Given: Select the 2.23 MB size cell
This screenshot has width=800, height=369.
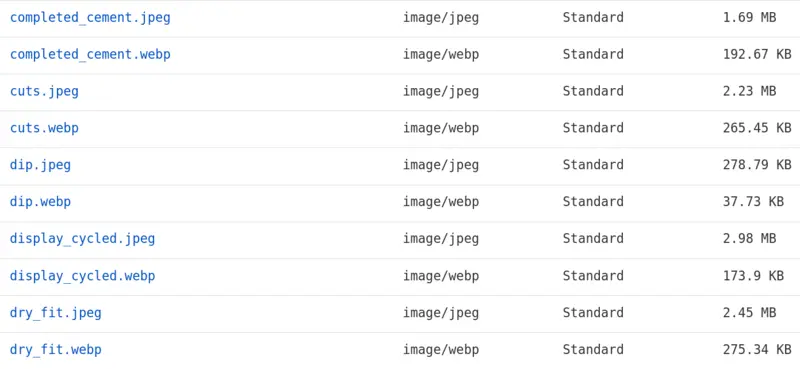Looking at the screenshot, I should pos(749,91).
